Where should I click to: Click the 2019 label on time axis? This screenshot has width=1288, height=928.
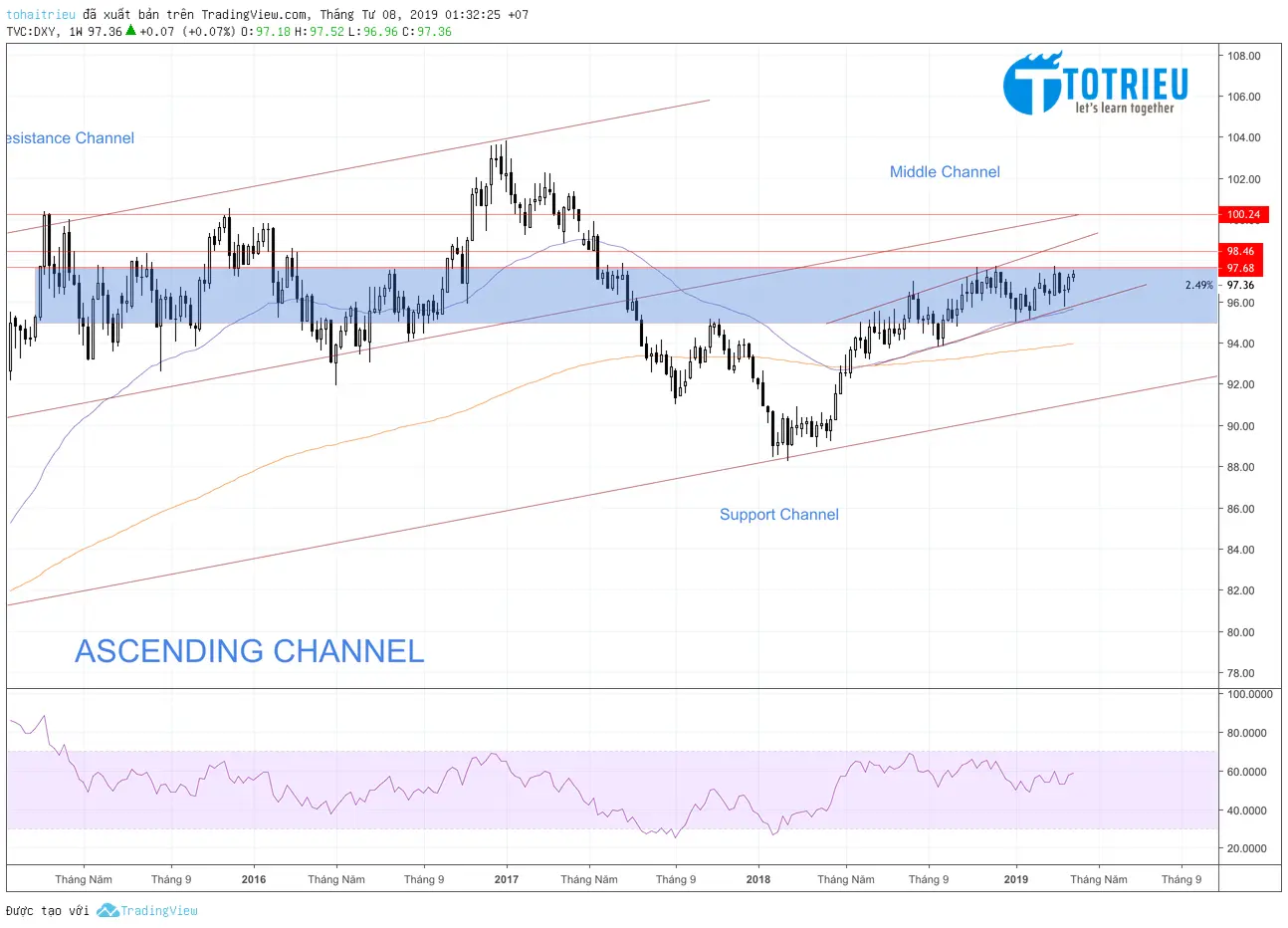click(1016, 879)
